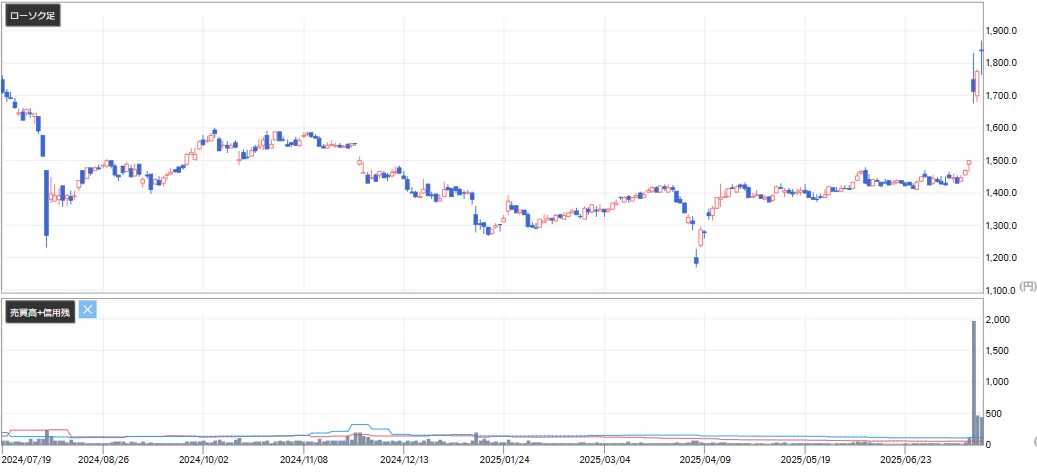Click the 2024/12/13 date label
The width and height of the screenshot is (1037, 473).
point(402,458)
